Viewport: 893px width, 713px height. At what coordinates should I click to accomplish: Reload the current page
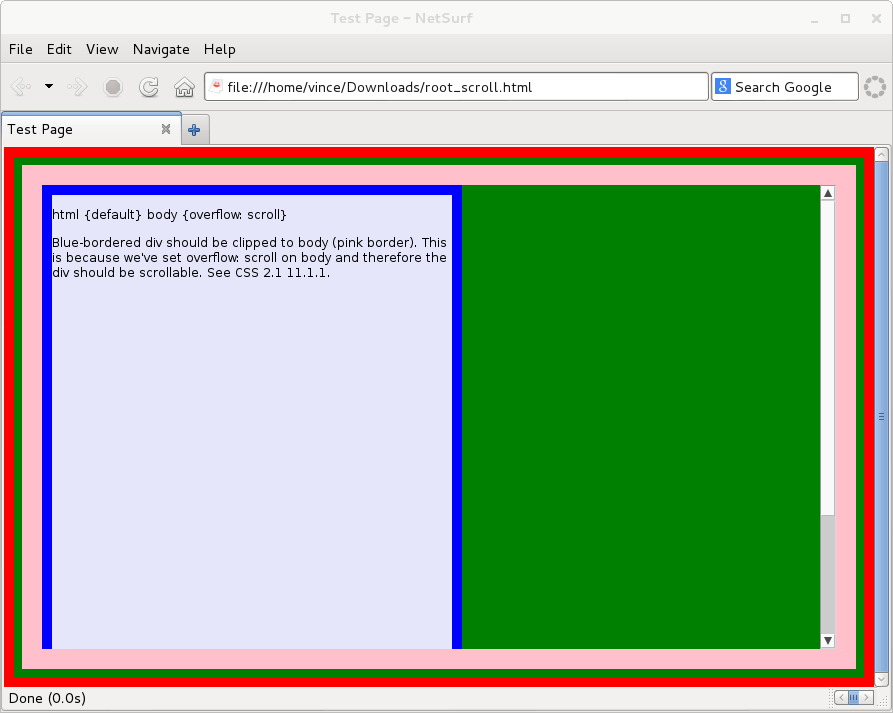[148, 87]
